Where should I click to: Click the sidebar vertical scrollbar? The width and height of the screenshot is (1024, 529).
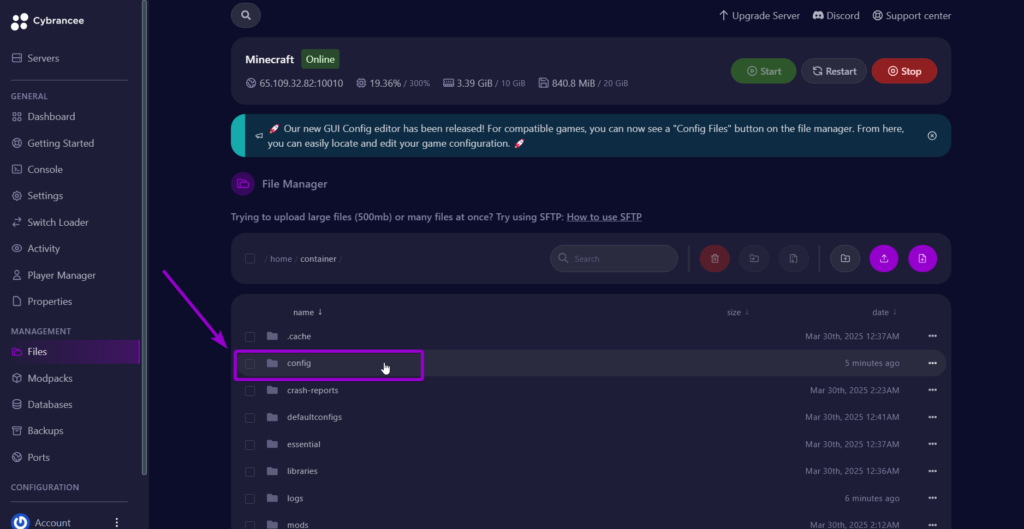(144, 238)
